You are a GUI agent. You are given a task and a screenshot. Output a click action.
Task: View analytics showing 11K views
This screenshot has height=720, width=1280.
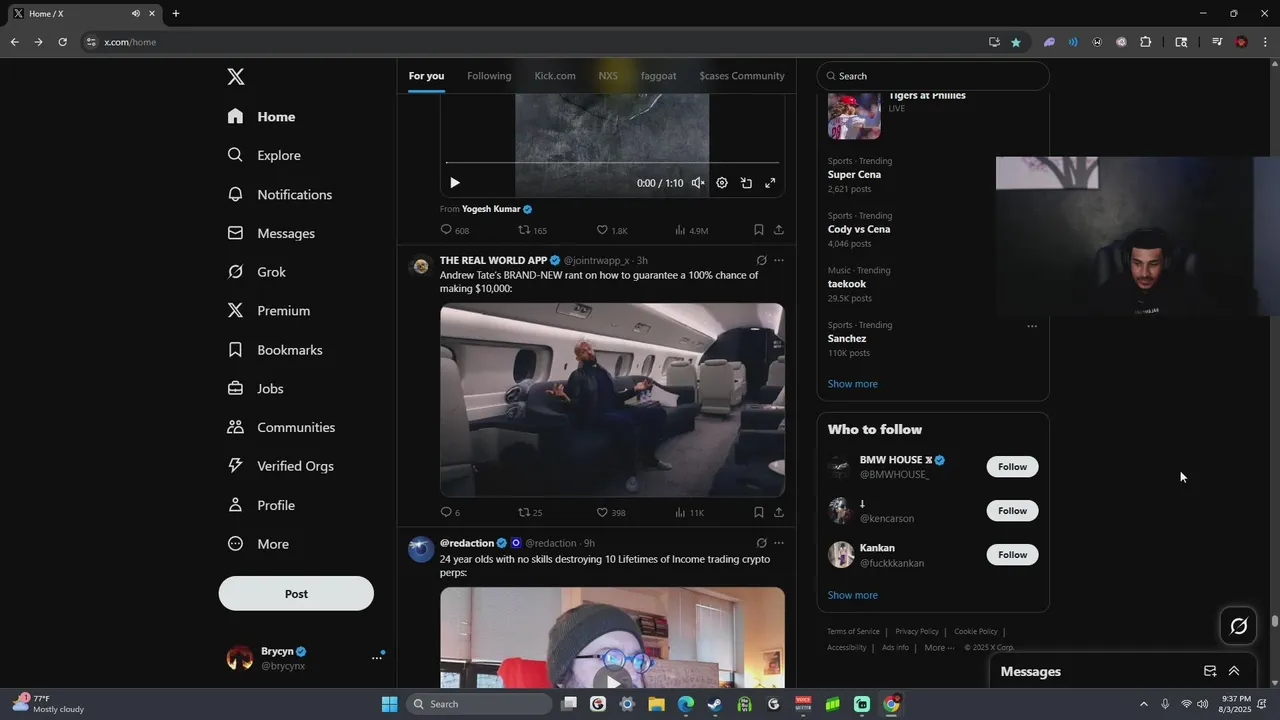click(689, 512)
